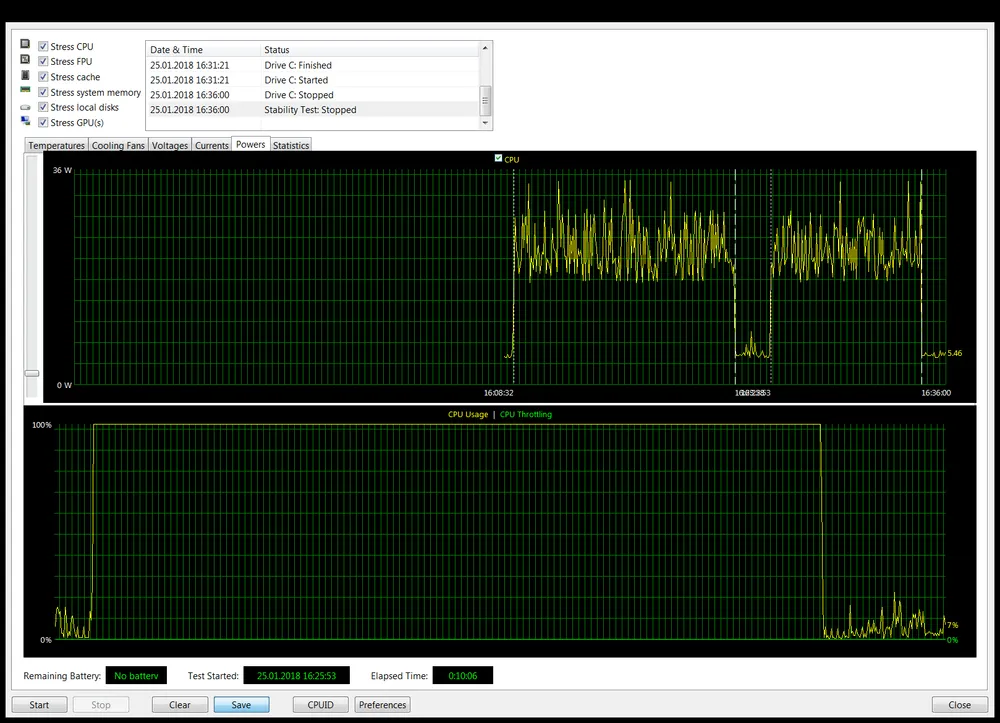Click the cache chip icon beside Stress cache
The image size is (1000, 723).
pyautogui.click(x=25, y=76)
